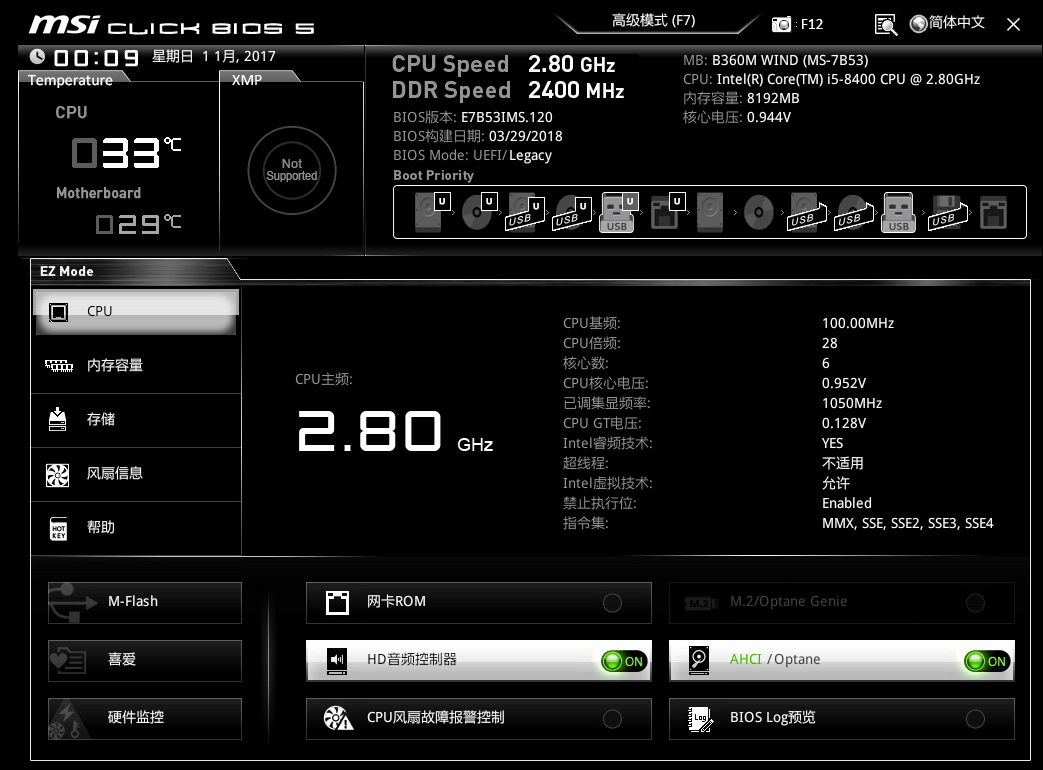Click the clock icon beside the time
Screen dimensions: 1043x770
pyautogui.click(x=37, y=57)
